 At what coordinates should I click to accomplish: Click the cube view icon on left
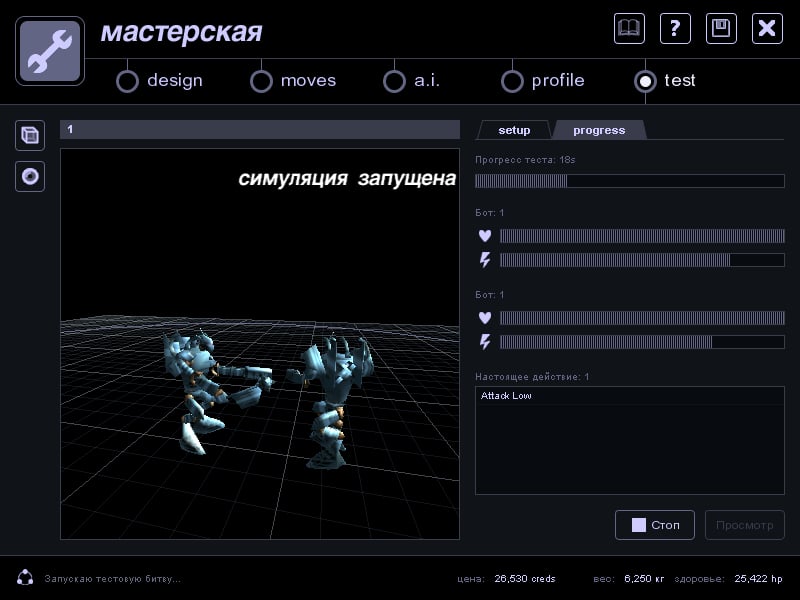[30, 135]
